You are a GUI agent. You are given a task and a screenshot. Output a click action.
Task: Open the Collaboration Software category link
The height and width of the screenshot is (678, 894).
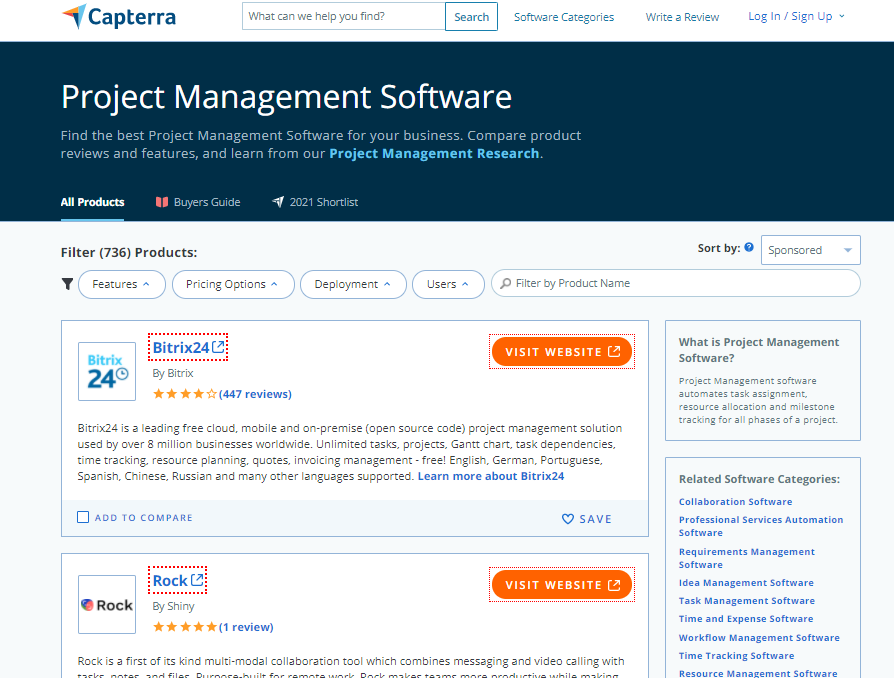[735, 502]
